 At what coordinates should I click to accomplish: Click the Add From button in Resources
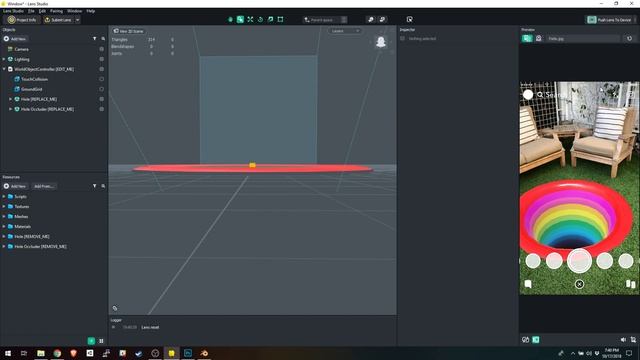click(x=44, y=186)
